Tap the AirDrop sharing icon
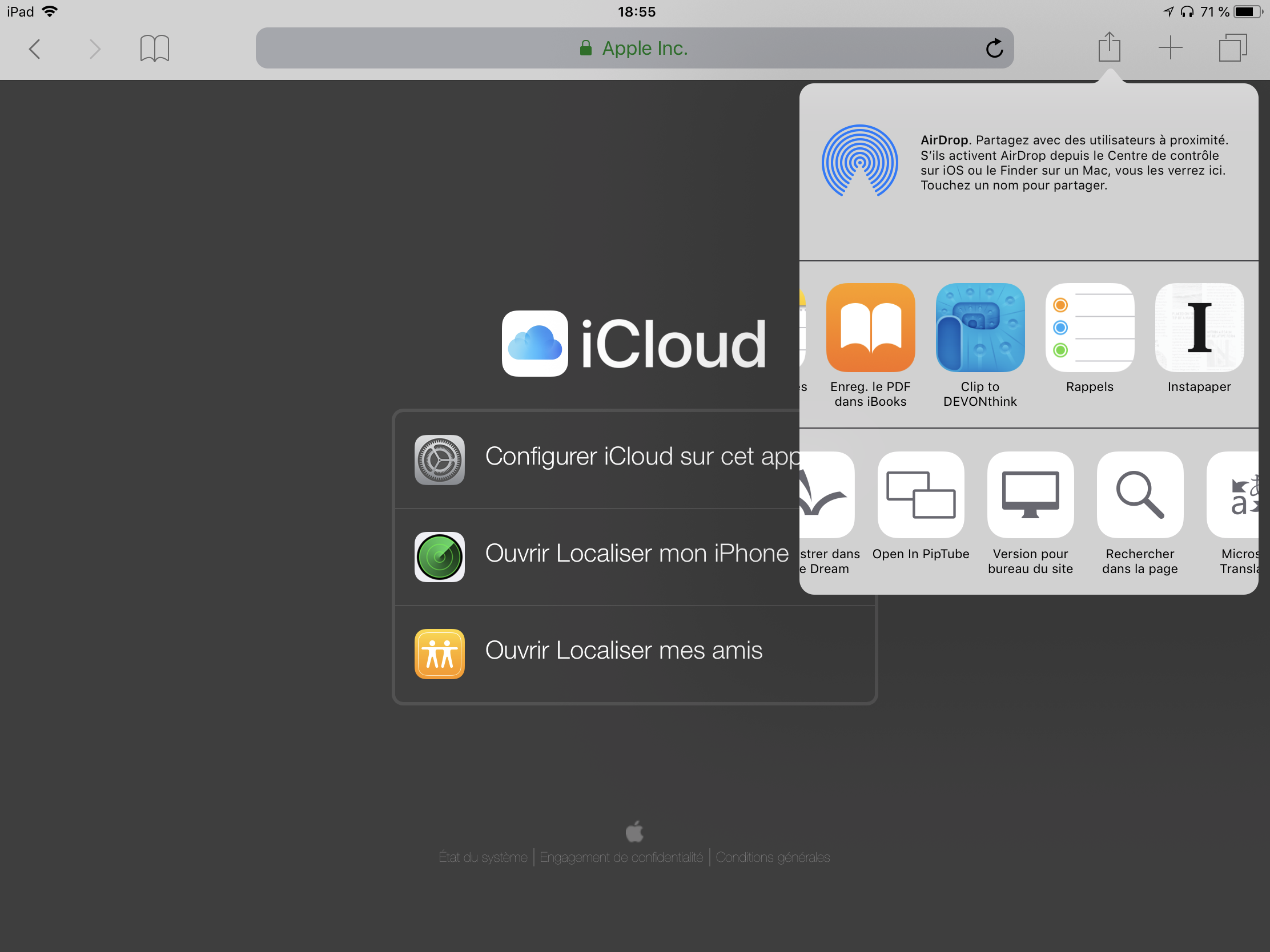Screen dimensions: 1270x952 click(859, 162)
